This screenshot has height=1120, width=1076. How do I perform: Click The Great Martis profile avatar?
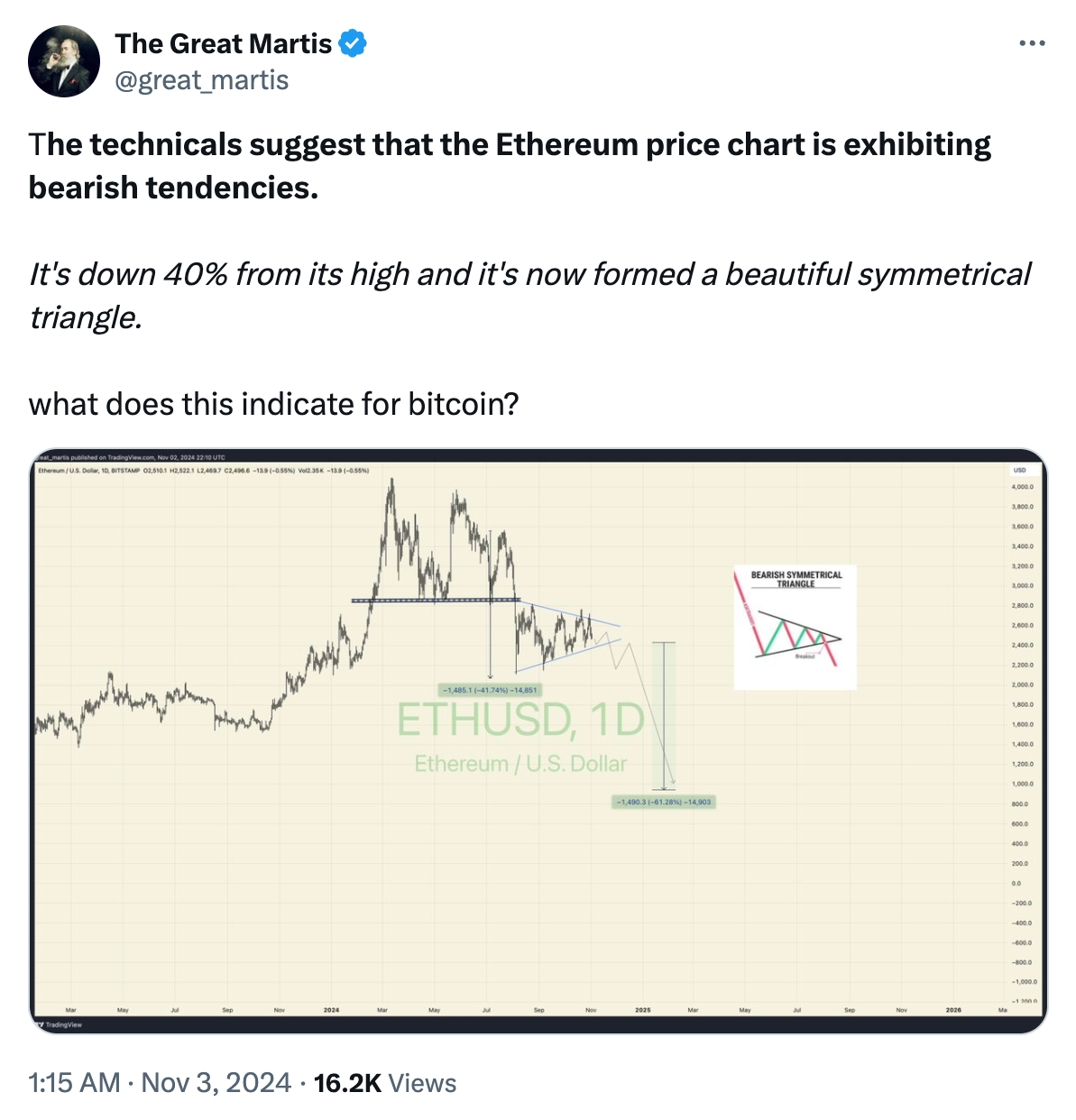point(64,61)
